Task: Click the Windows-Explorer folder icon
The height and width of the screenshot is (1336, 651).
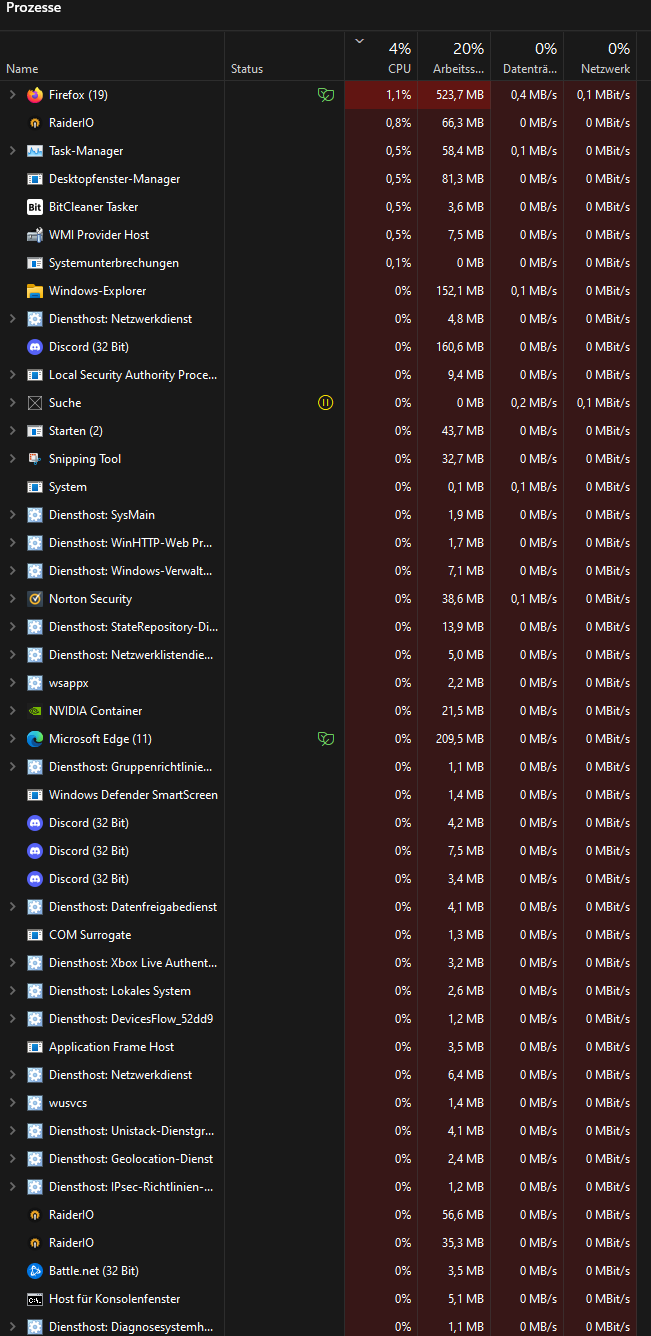Action: pos(35,291)
